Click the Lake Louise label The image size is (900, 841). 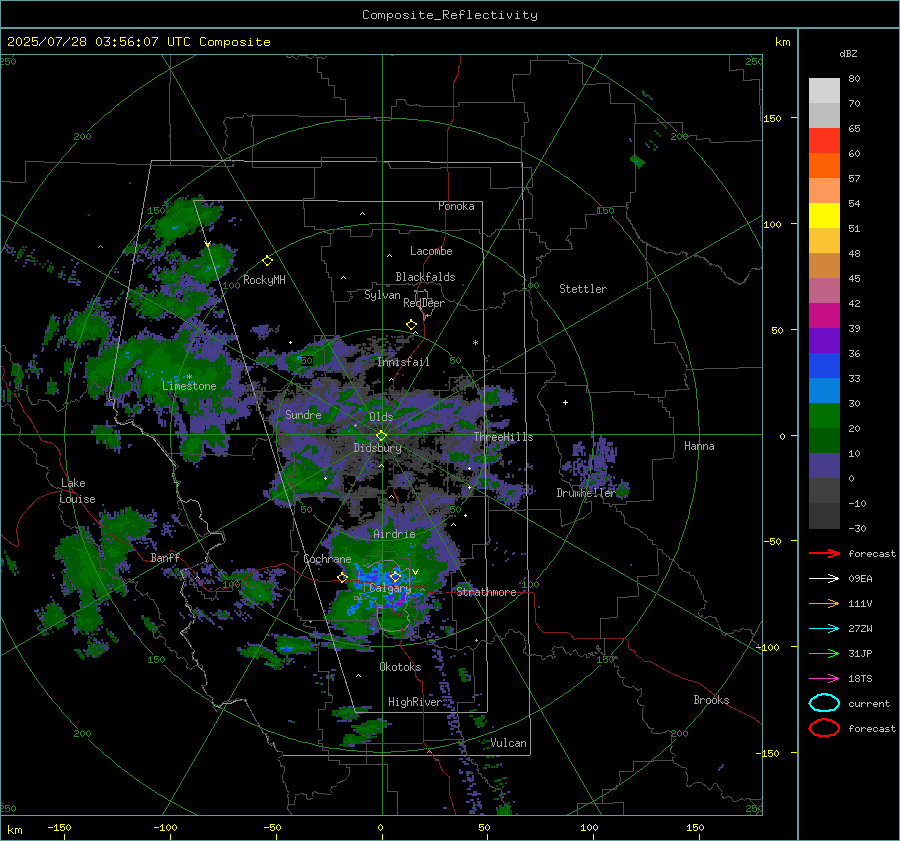pos(77,491)
